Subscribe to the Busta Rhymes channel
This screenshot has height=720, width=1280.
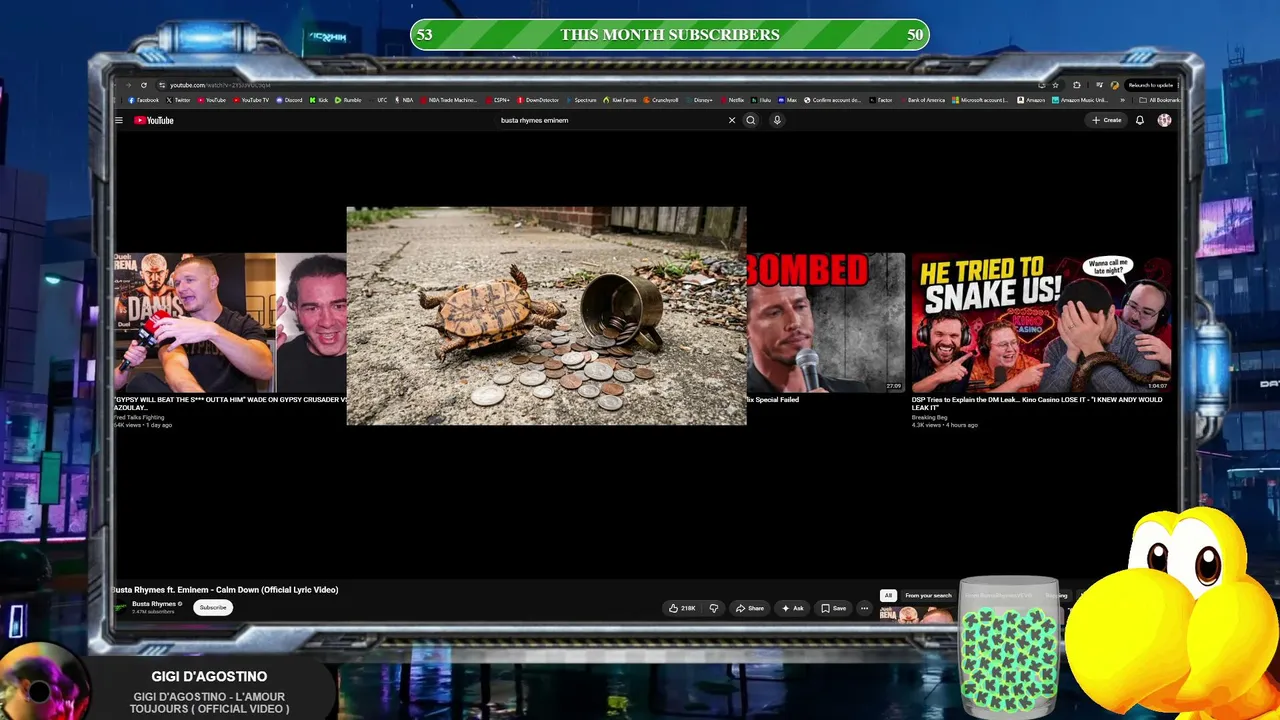click(213, 607)
